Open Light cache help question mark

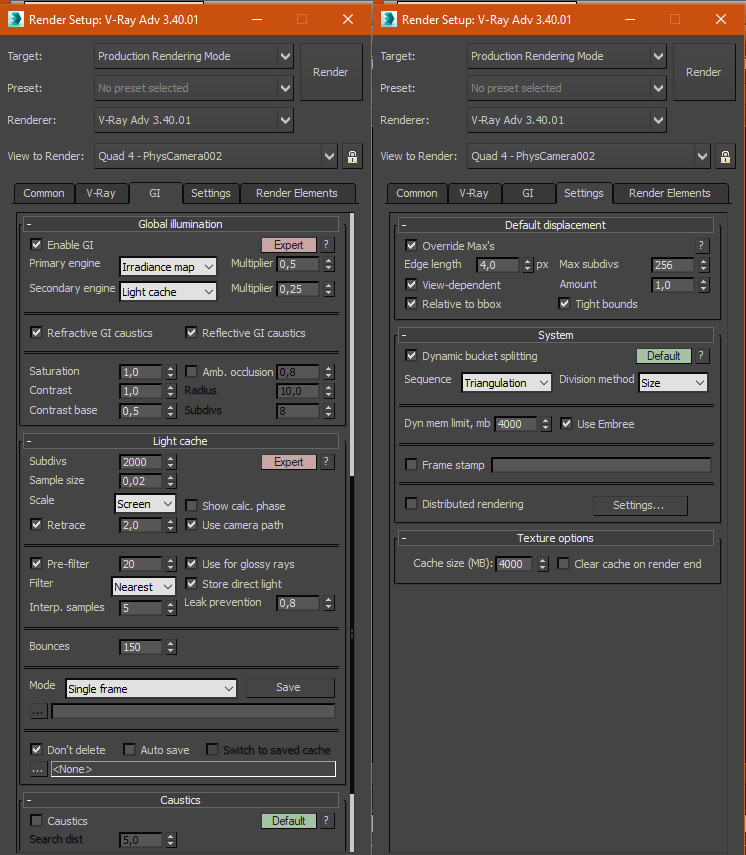pyautogui.click(x=326, y=462)
